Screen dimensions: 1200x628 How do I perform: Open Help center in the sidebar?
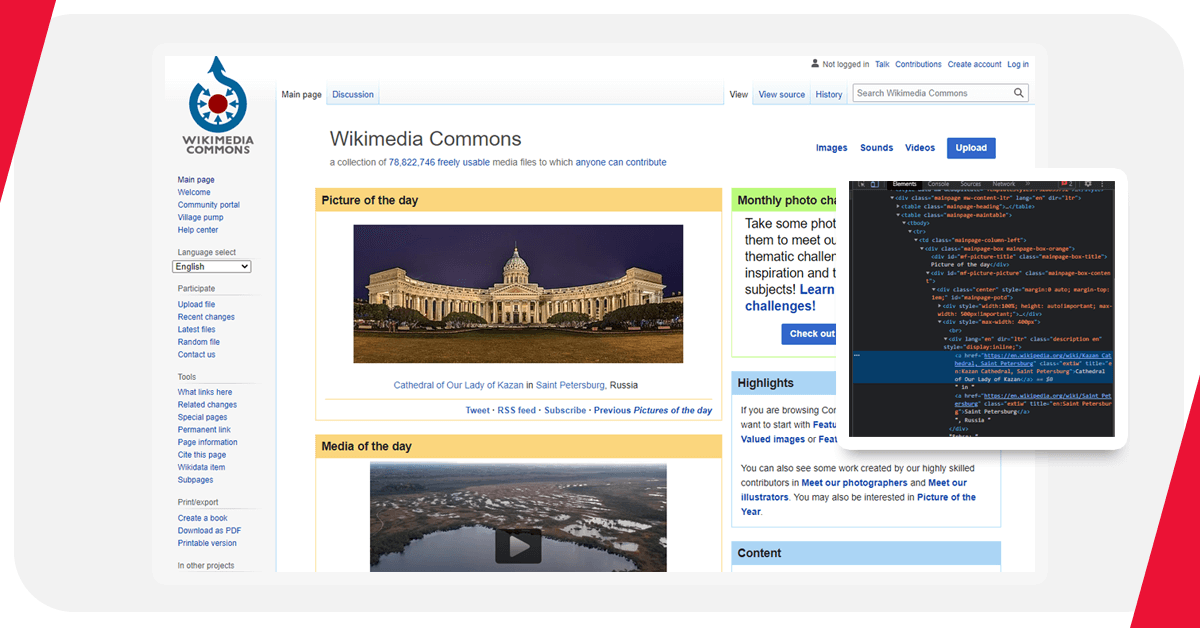(198, 230)
